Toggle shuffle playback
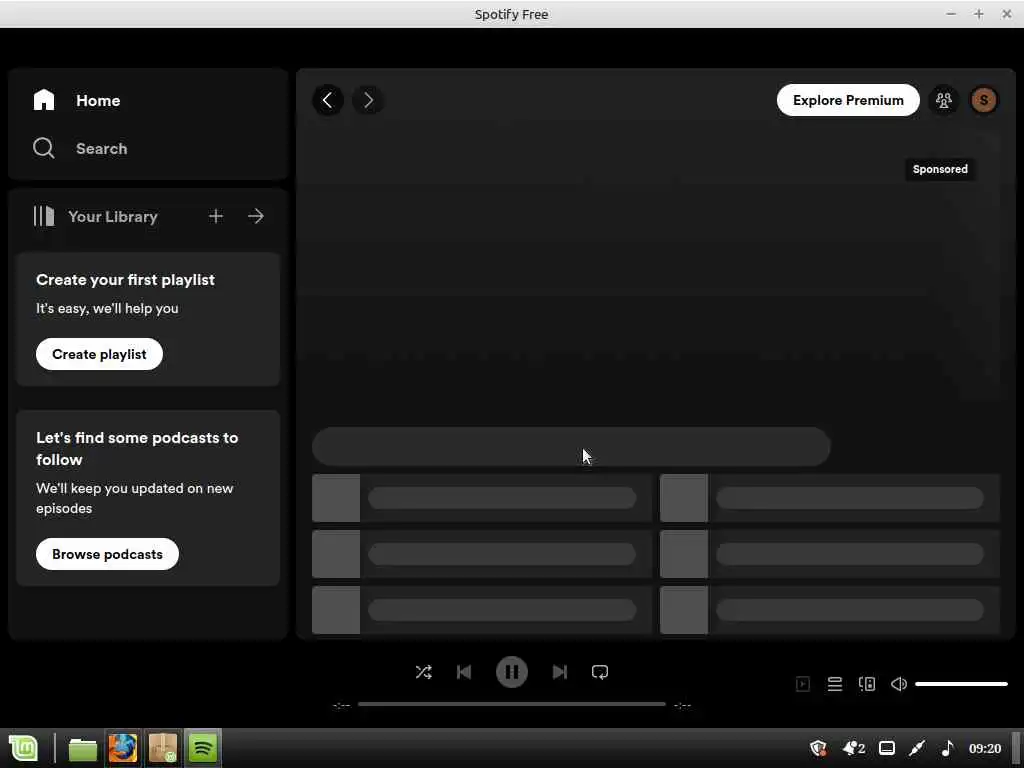The image size is (1024, 768). point(423,672)
